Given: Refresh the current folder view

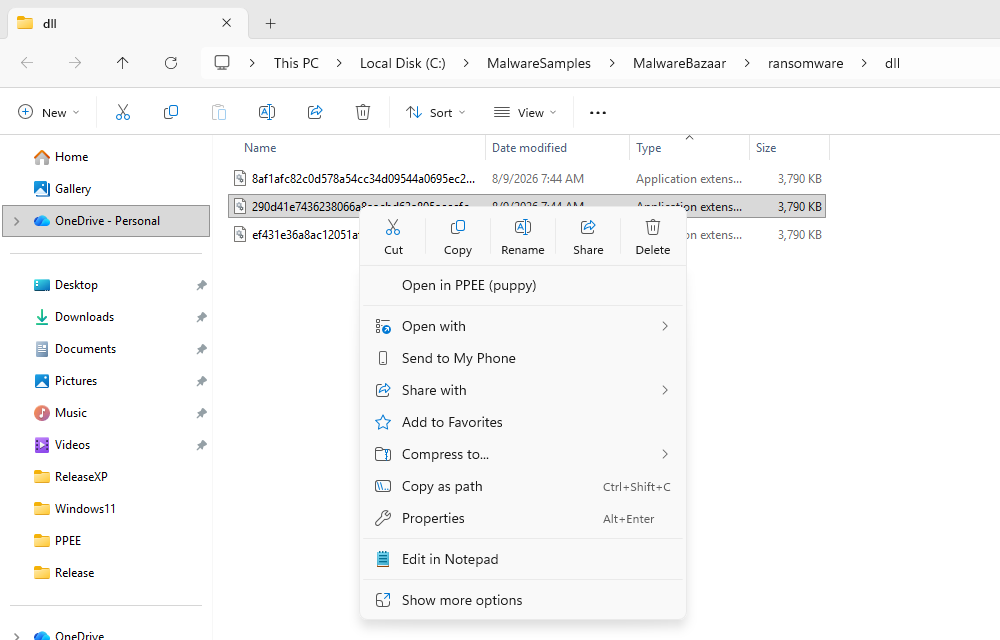Looking at the screenshot, I should pos(170,62).
